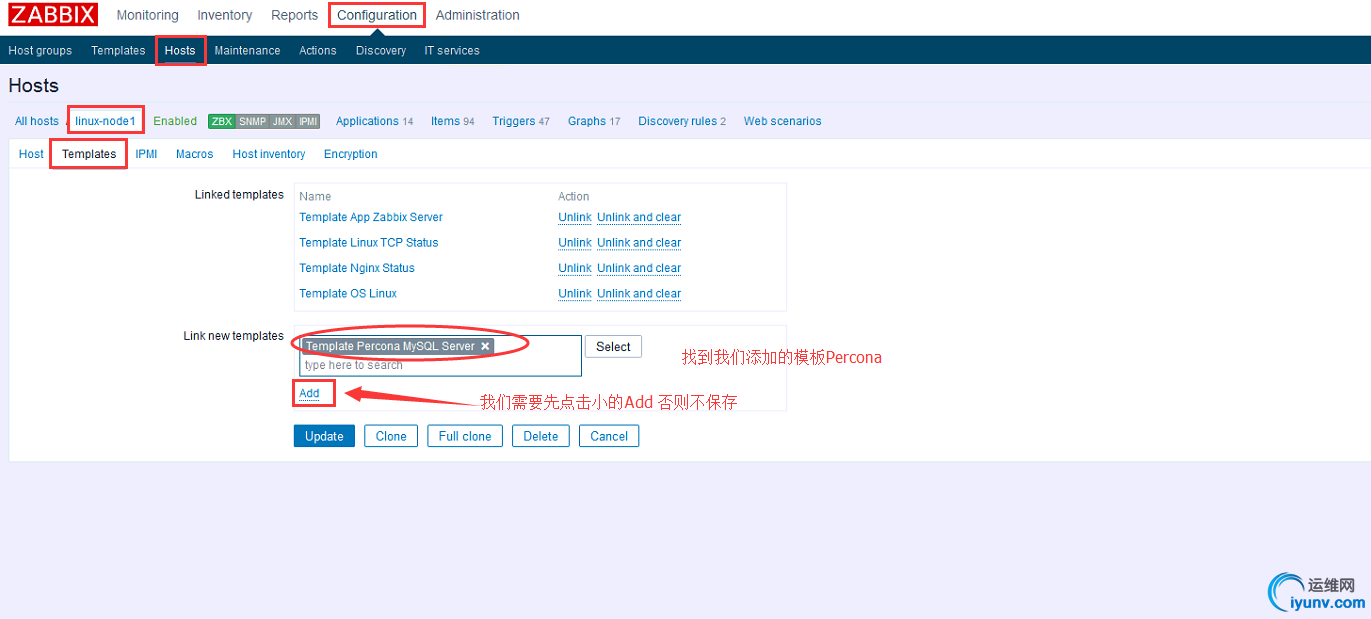This screenshot has width=1371, height=619.
Task: Open the Administration menu
Action: coord(478,15)
